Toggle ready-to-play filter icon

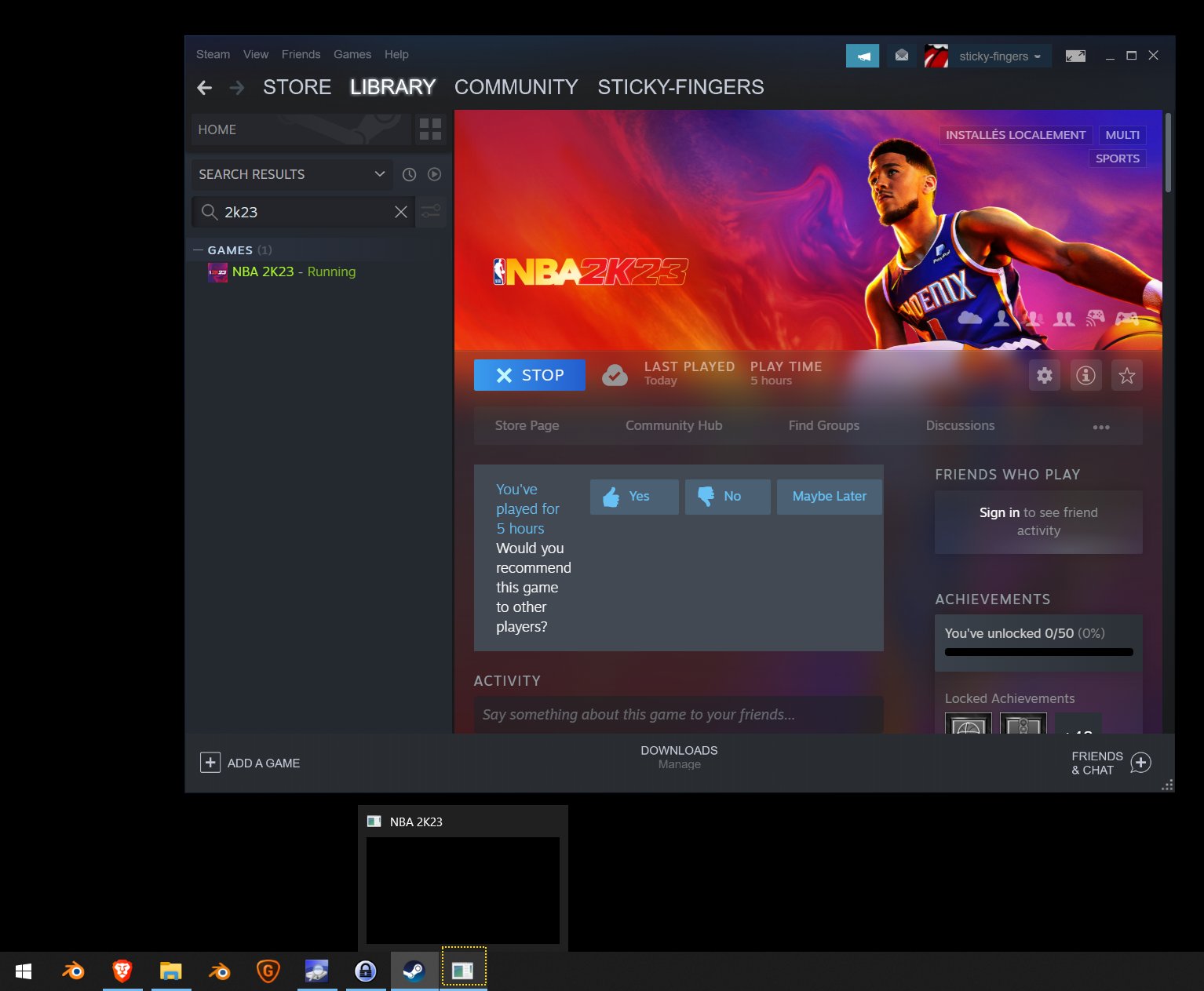pos(434,174)
